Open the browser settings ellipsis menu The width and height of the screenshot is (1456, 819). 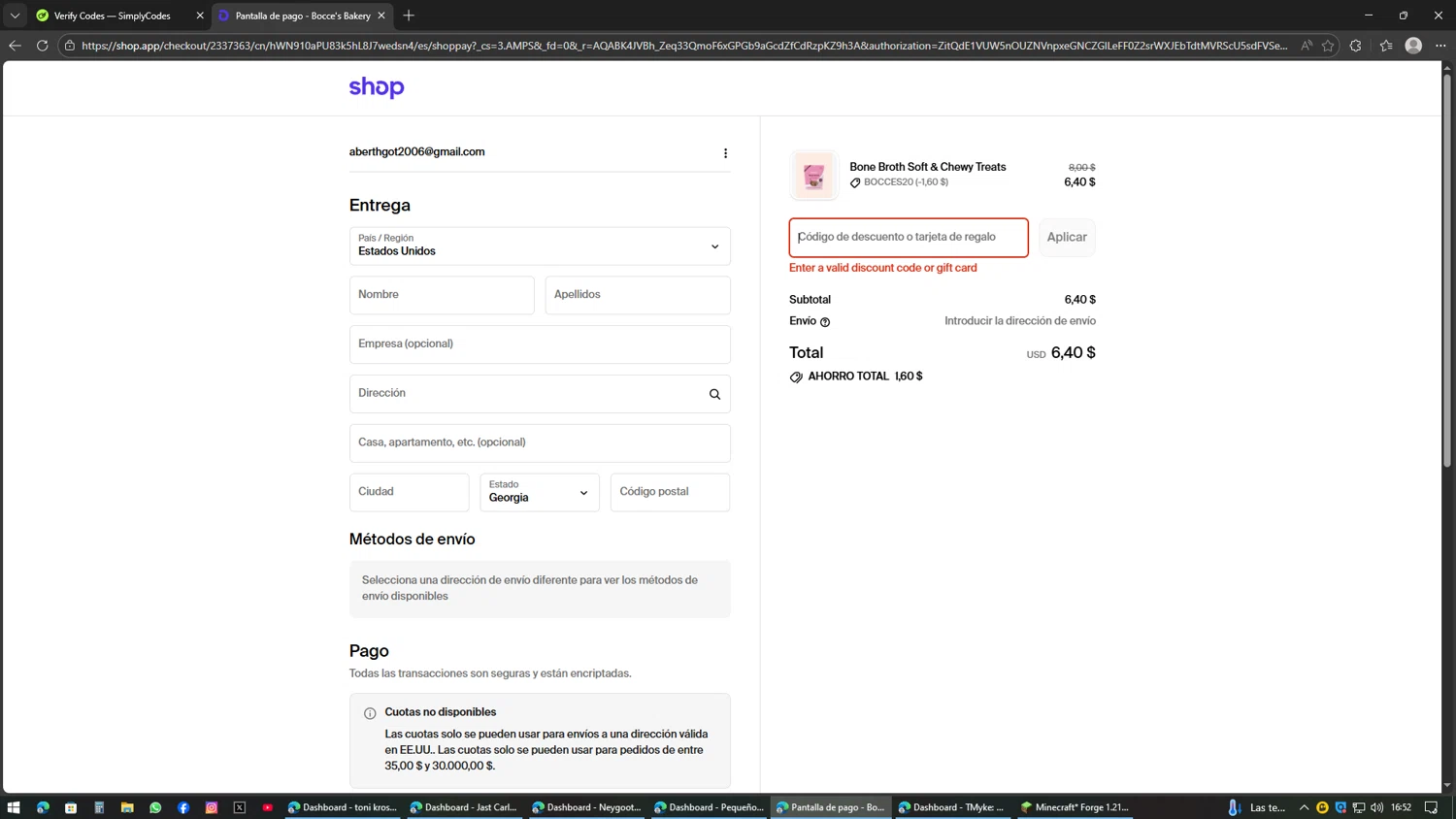[x=1440, y=46]
